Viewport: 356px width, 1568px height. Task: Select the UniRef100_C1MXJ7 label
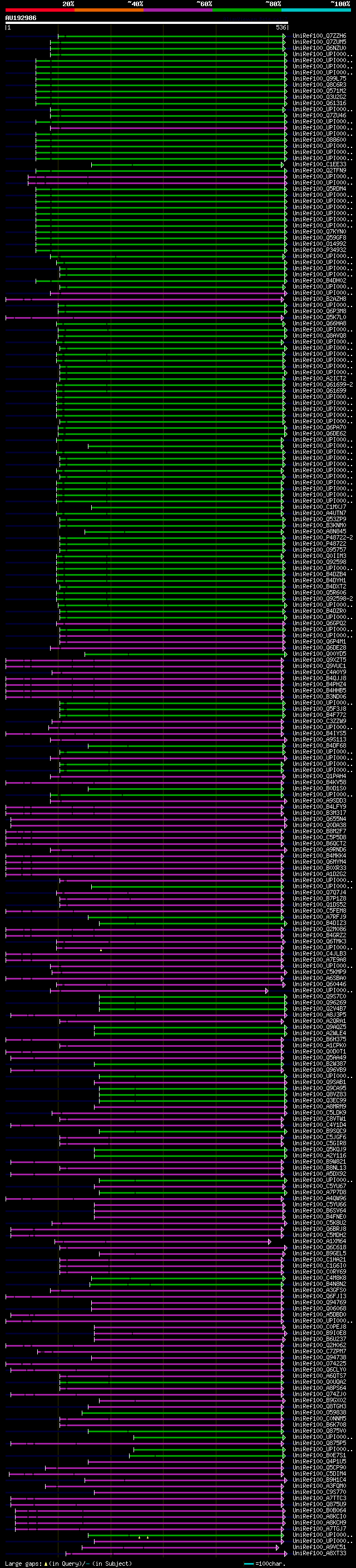coord(319,507)
